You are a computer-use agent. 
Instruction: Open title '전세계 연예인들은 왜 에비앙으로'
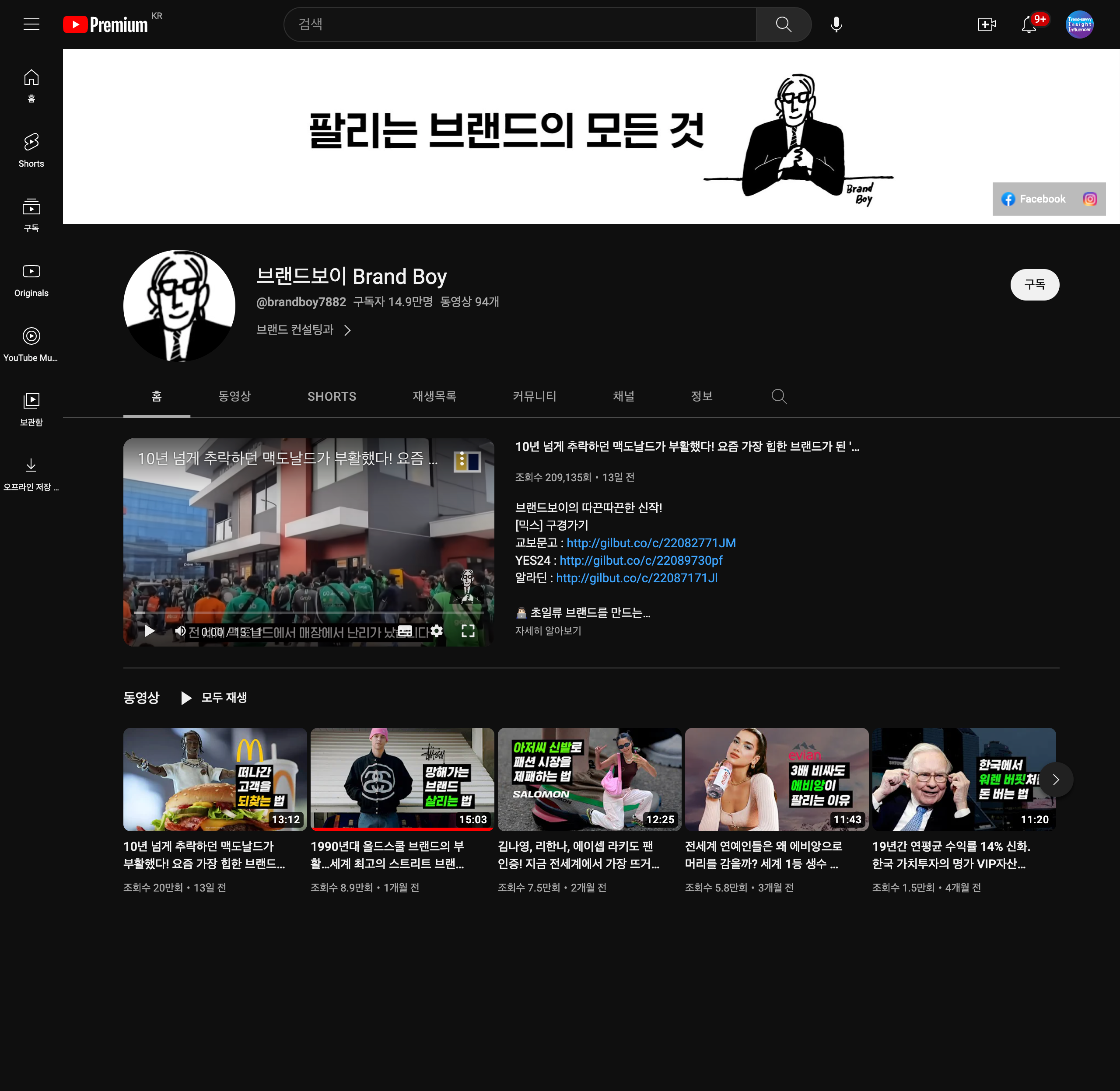764,855
